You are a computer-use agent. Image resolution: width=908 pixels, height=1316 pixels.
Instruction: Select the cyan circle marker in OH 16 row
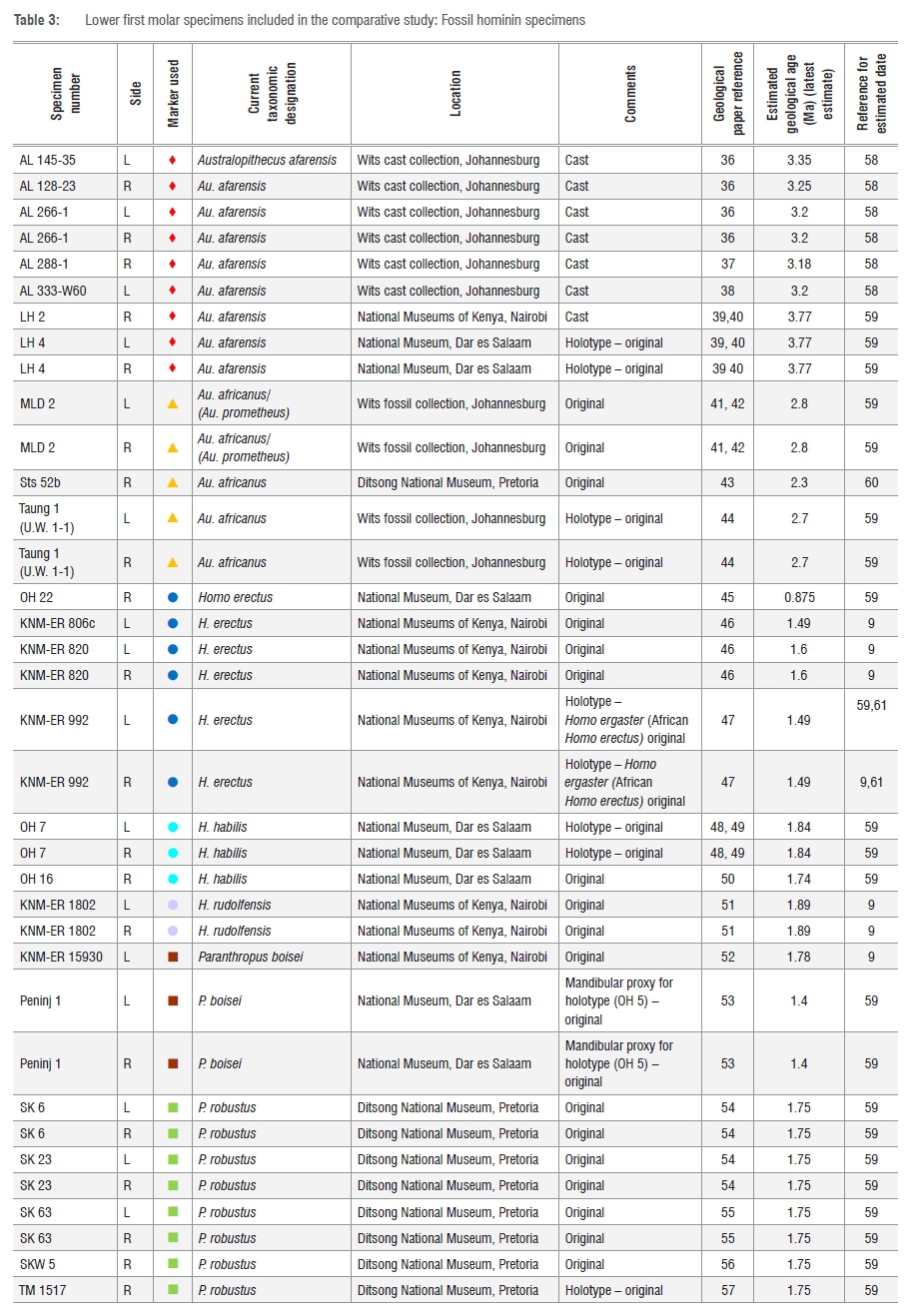click(x=173, y=880)
